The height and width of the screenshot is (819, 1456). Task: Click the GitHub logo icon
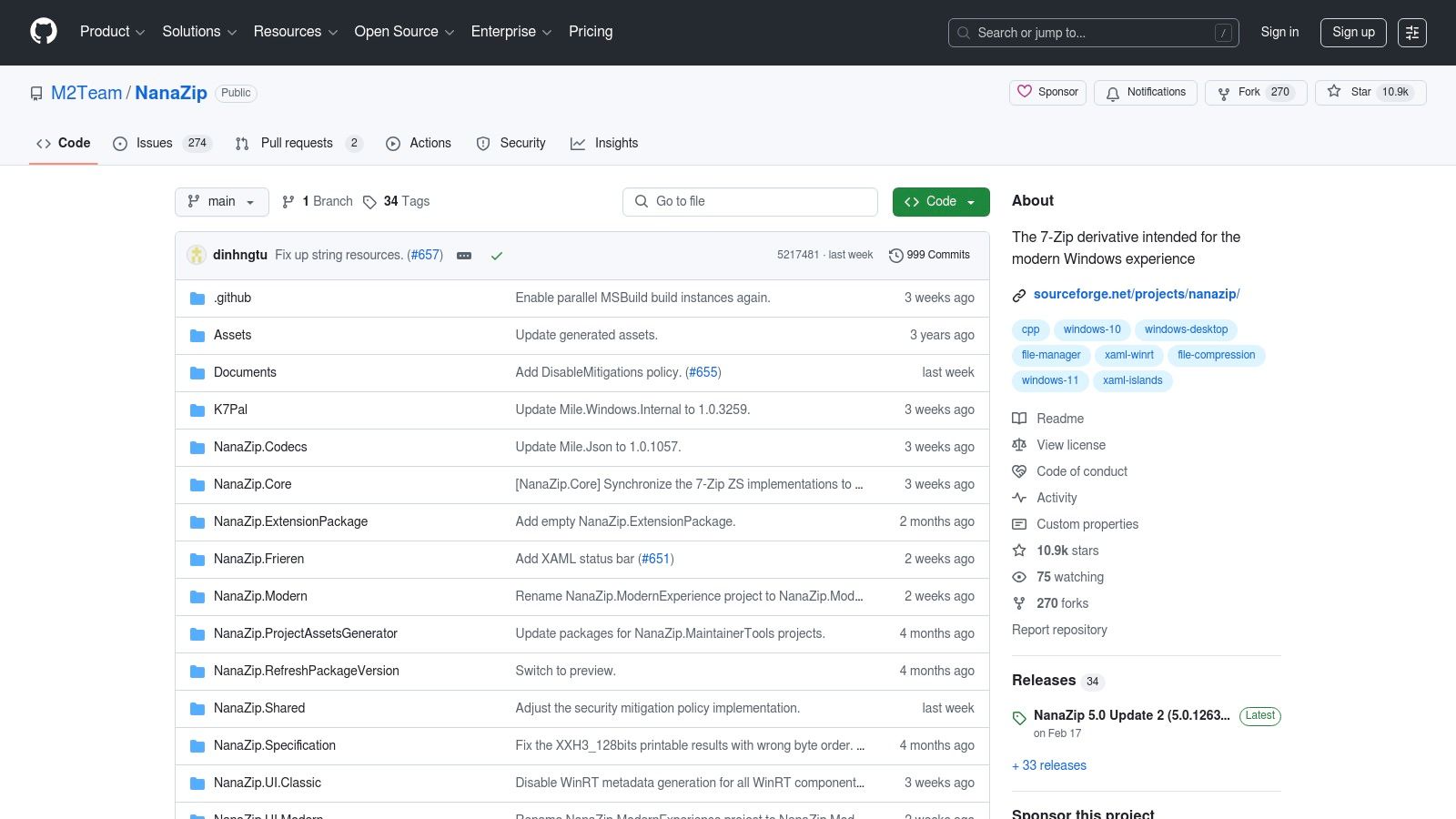pos(44,32)
